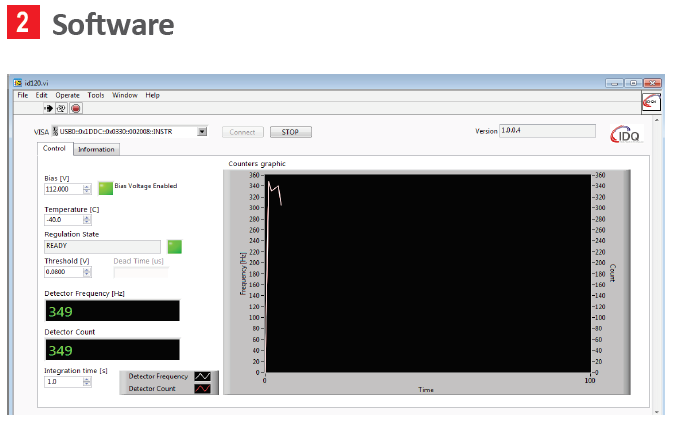Click the Detector Count plot legend icon

point(202,388)
